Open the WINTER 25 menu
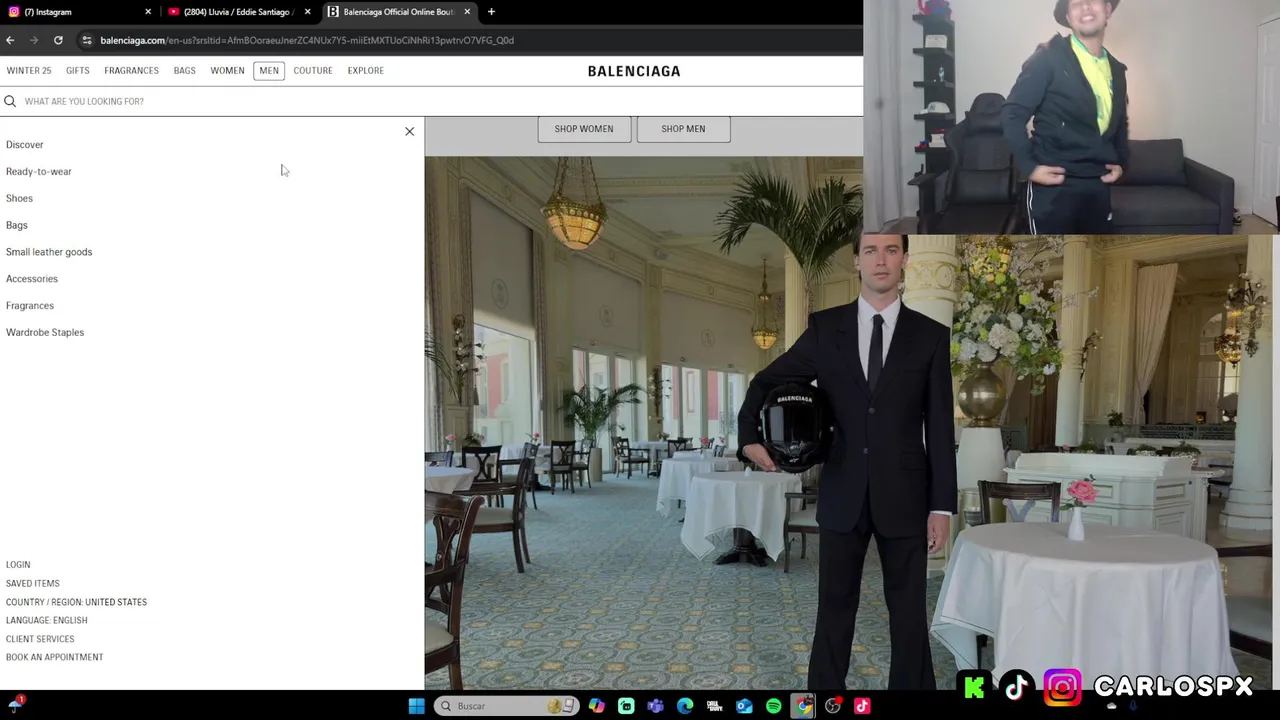 [29, 71]
